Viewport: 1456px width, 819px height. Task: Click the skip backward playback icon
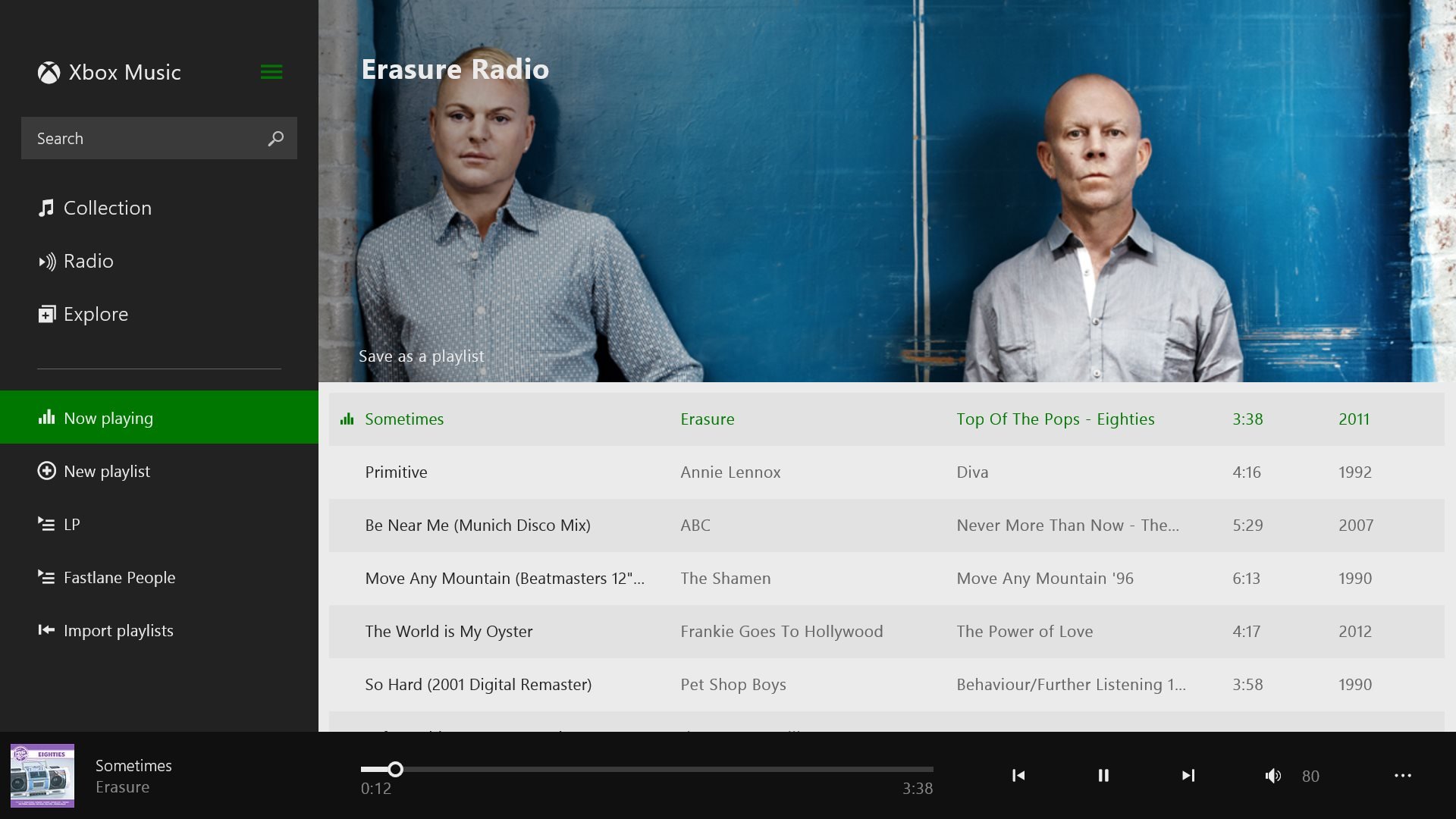click(x=1019, y=775)
